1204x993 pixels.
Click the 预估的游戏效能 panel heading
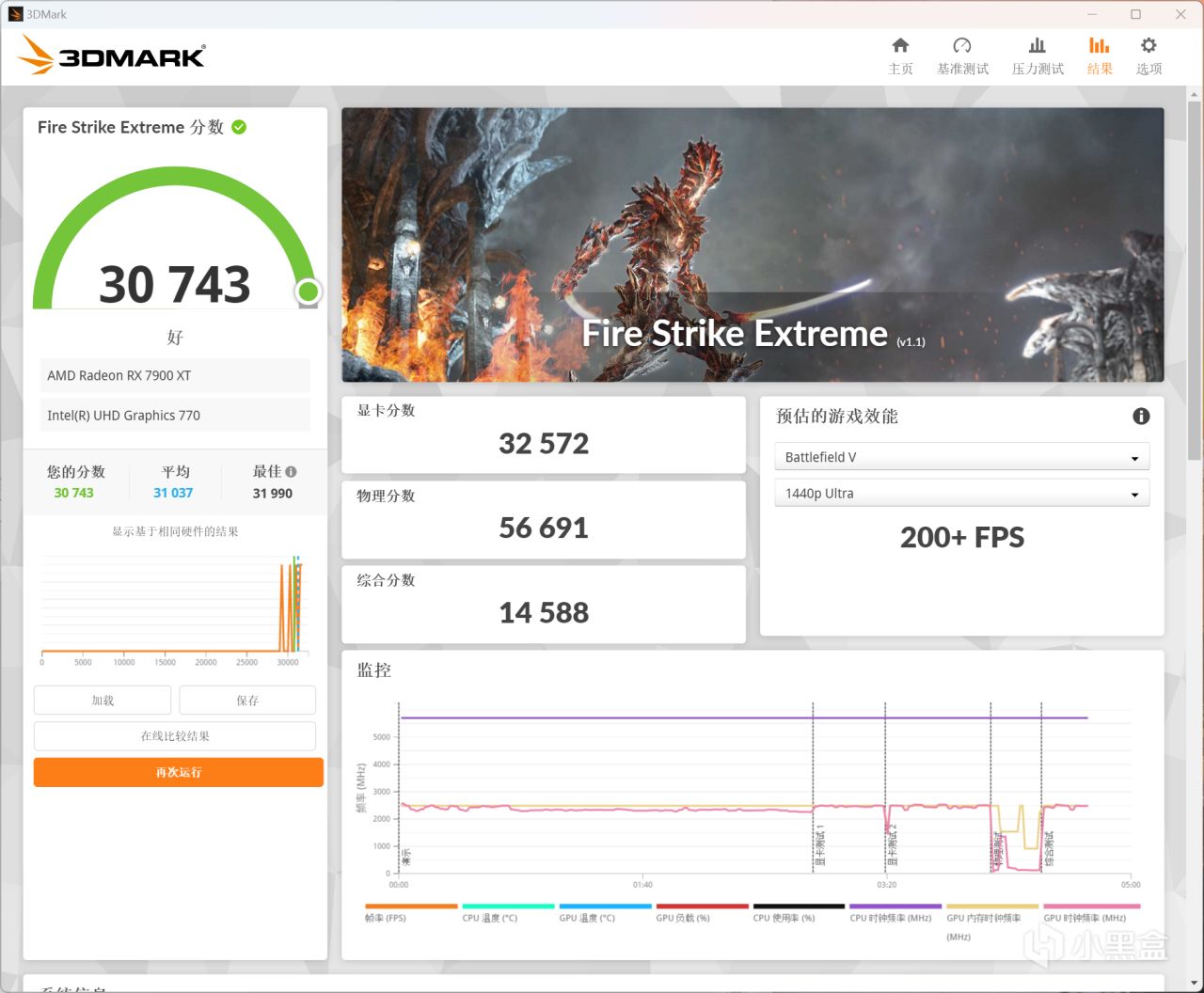tap(837, 416)
